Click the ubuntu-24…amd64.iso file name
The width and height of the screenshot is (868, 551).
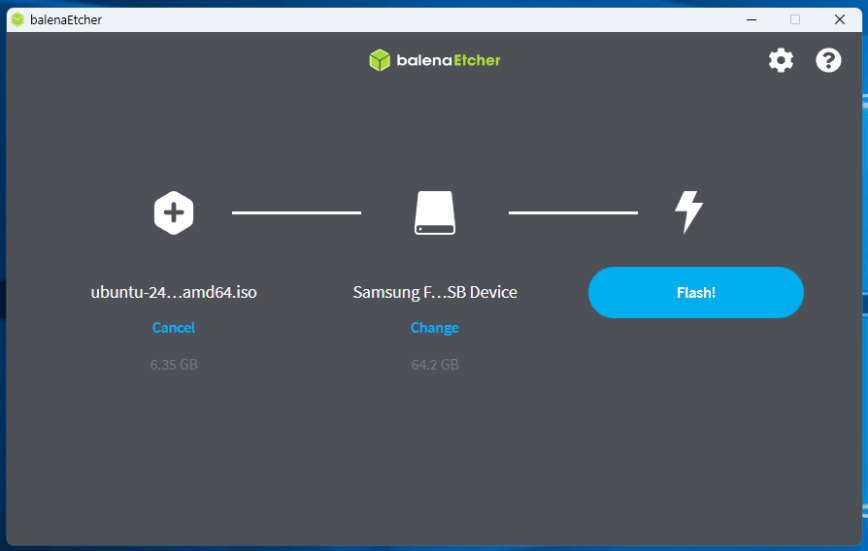(x=174, y=293)
